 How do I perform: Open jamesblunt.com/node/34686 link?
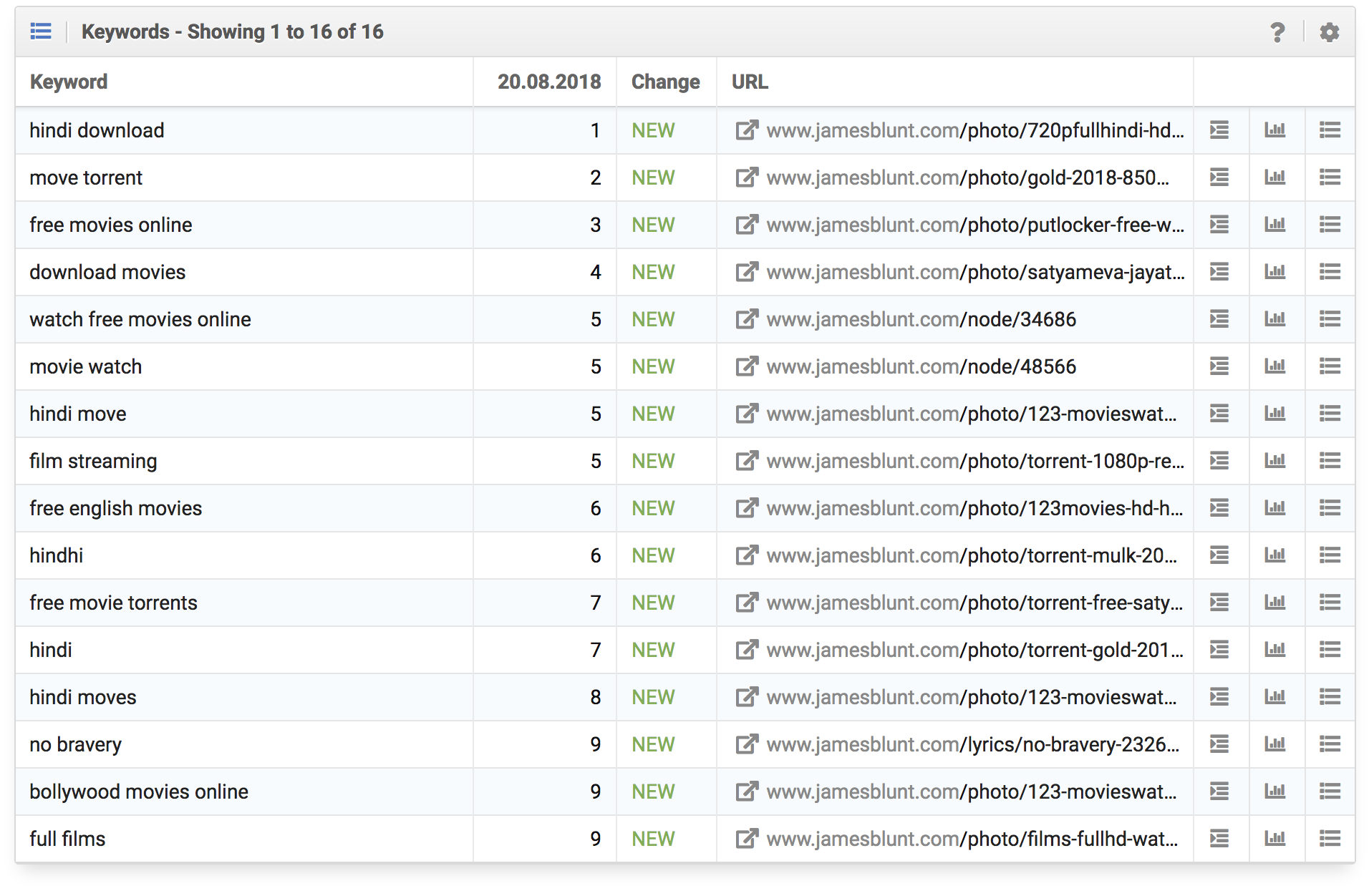point(921,319)
